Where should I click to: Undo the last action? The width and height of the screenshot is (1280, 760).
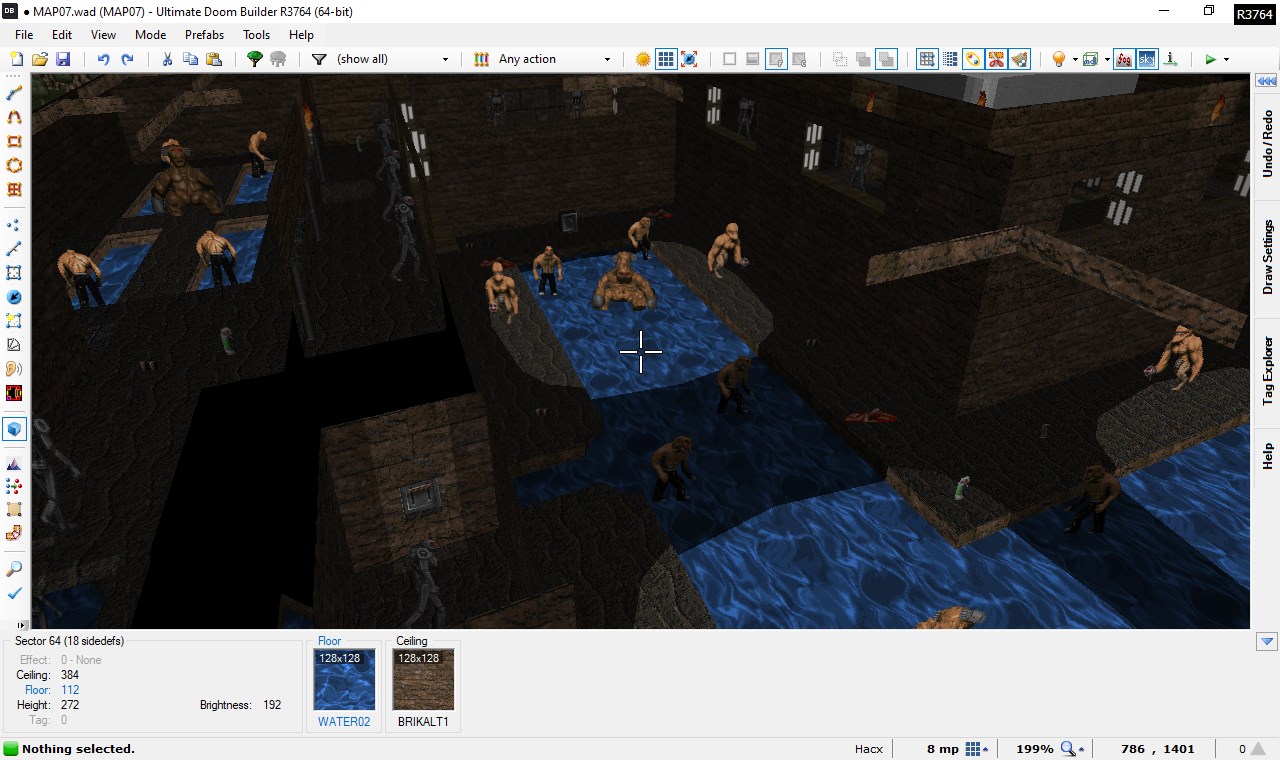[103, 59]
